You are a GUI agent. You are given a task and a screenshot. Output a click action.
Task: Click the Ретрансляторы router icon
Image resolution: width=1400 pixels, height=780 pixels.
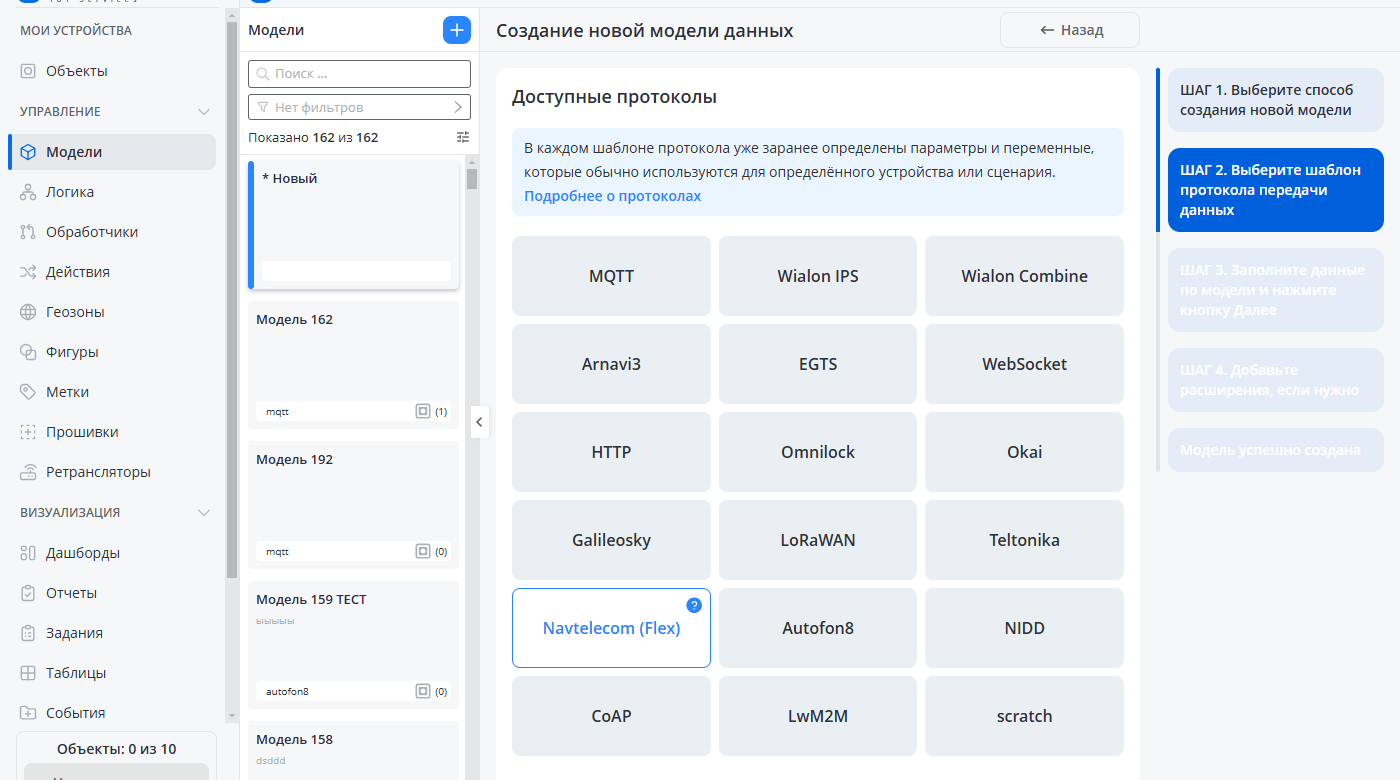28,472
